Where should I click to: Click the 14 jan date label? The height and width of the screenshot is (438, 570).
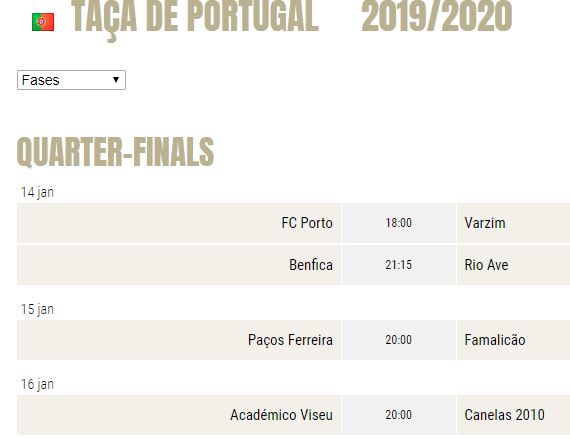(x=37, y=192)
